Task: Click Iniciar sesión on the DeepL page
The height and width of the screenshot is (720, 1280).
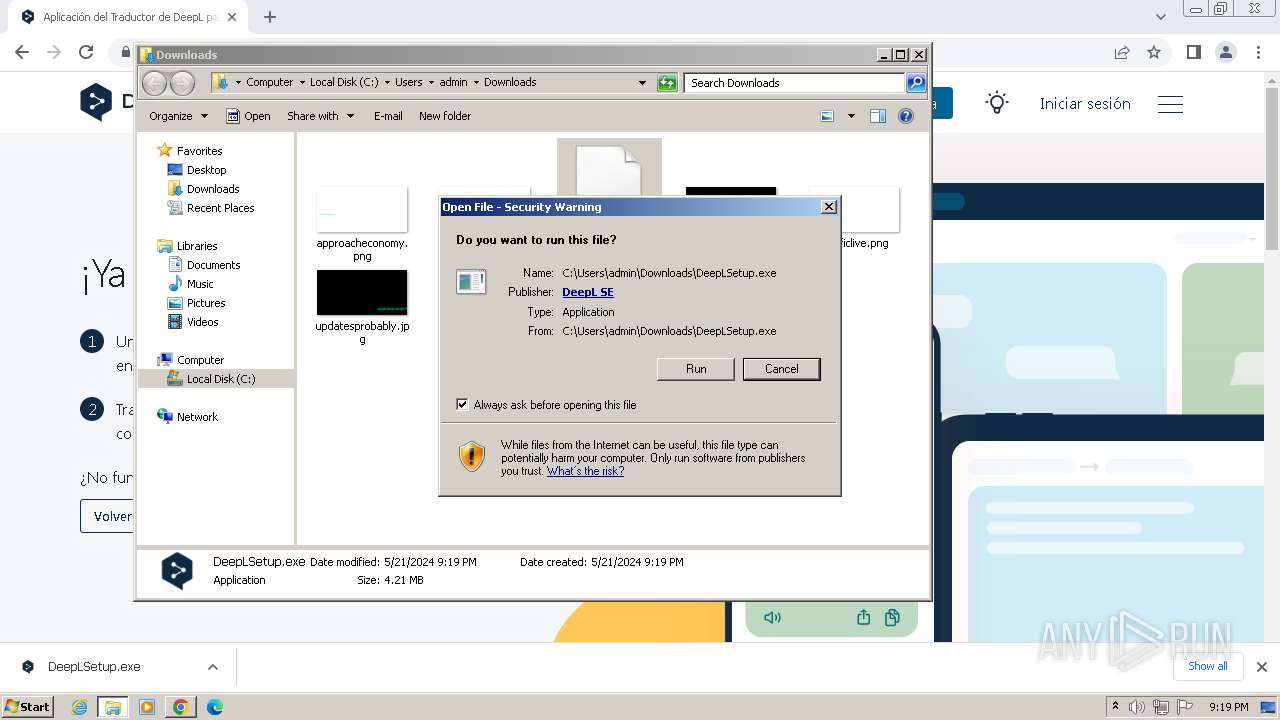Action: (x=1085, y=103)
